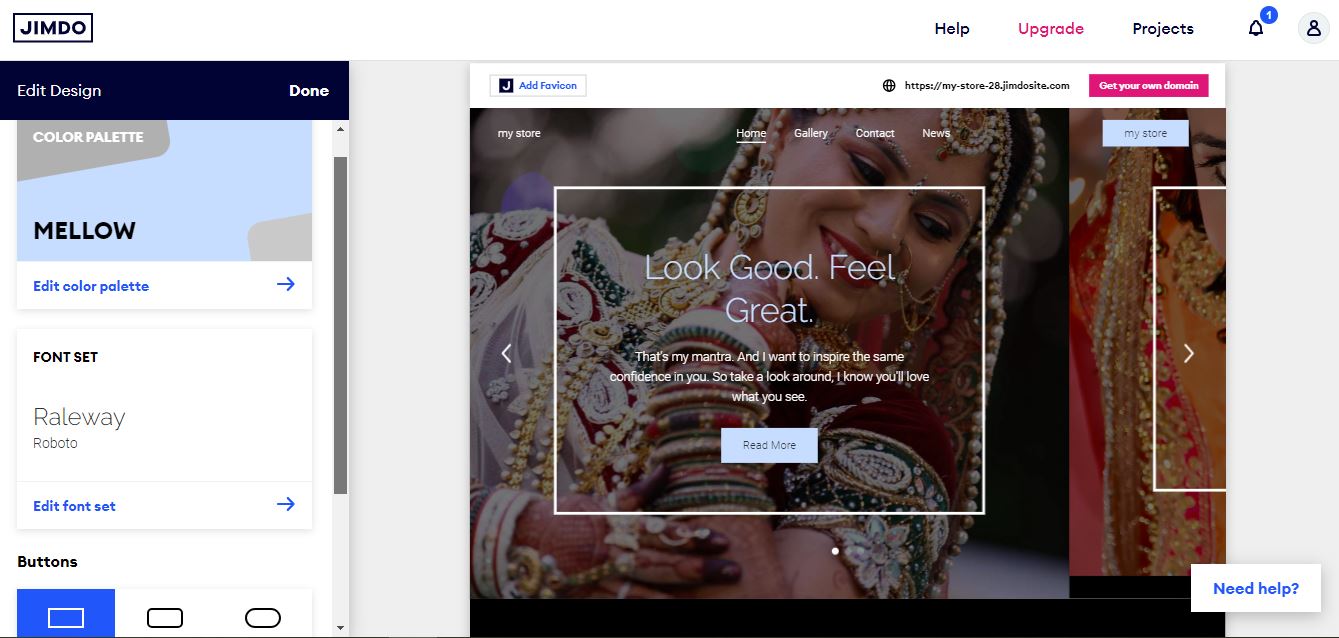Open Edit font set
The width and height of the screenshot is (1339, 638).
coord(74,506)
